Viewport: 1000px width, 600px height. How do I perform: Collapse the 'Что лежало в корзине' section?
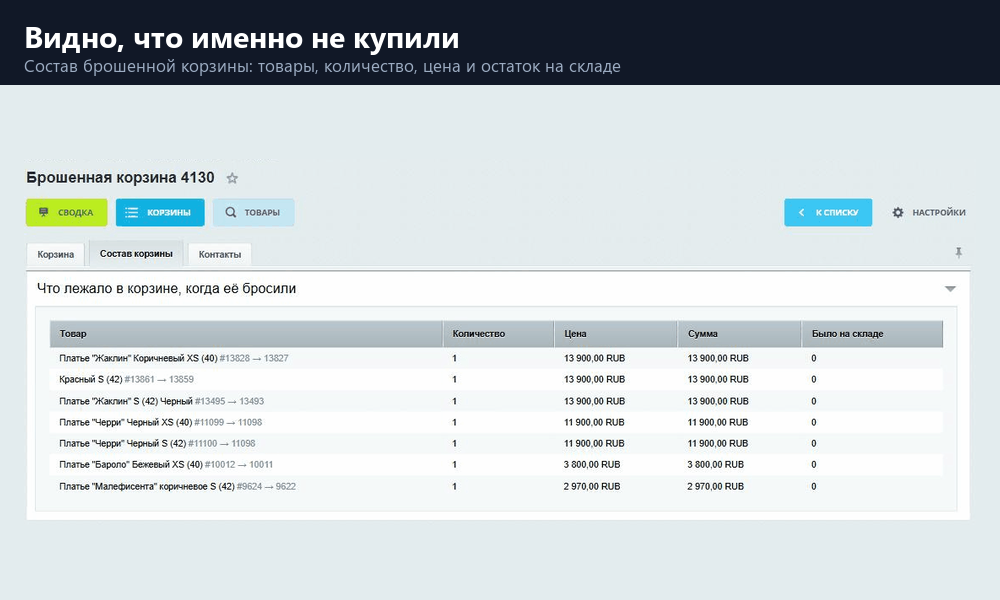coord(950,289)
